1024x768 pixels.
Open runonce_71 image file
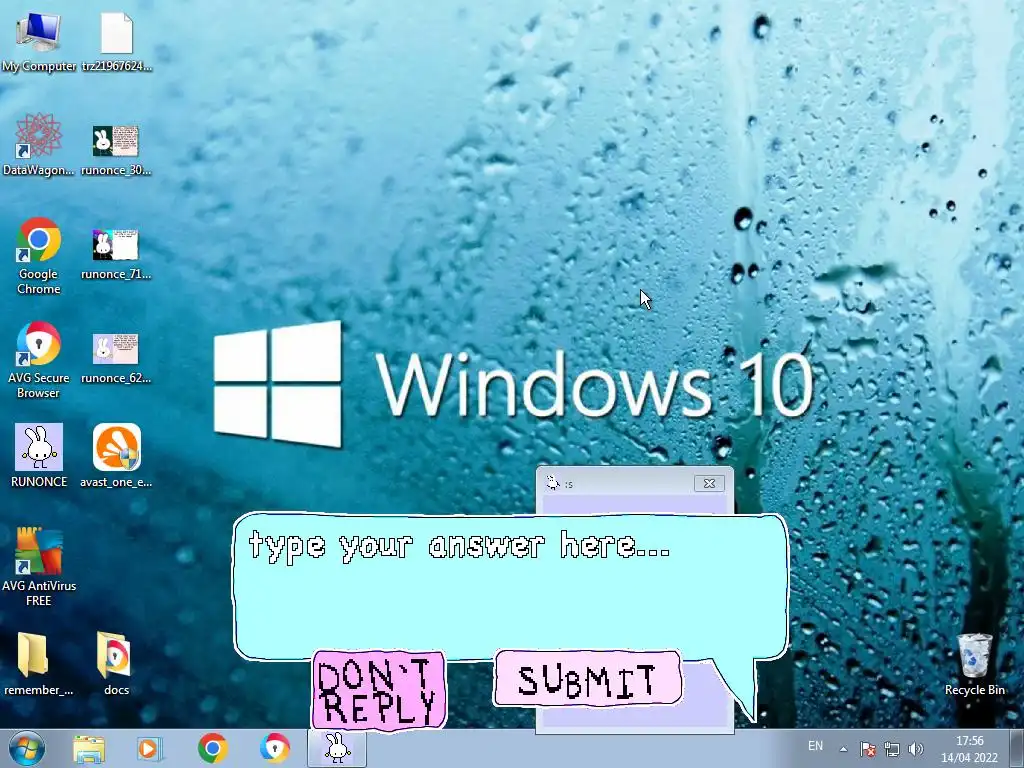click(x=116, y=254)
